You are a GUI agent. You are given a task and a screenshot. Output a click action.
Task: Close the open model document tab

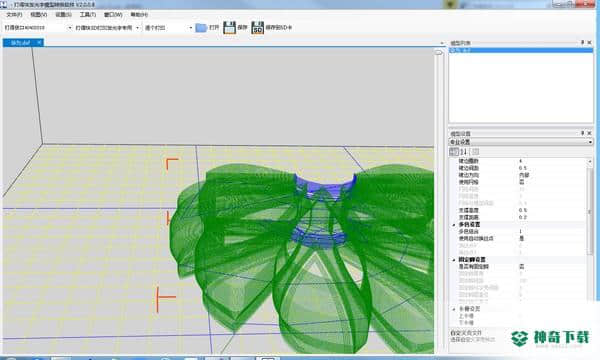(x=39, y=42)
